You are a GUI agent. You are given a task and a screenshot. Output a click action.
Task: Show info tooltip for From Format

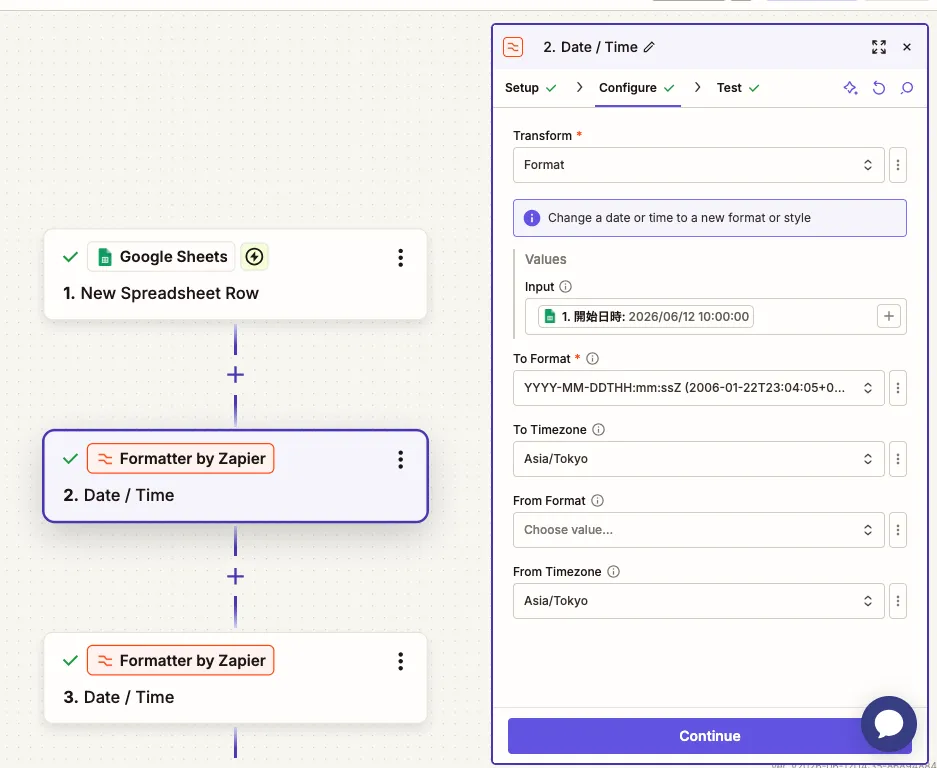tap(598, 501)
